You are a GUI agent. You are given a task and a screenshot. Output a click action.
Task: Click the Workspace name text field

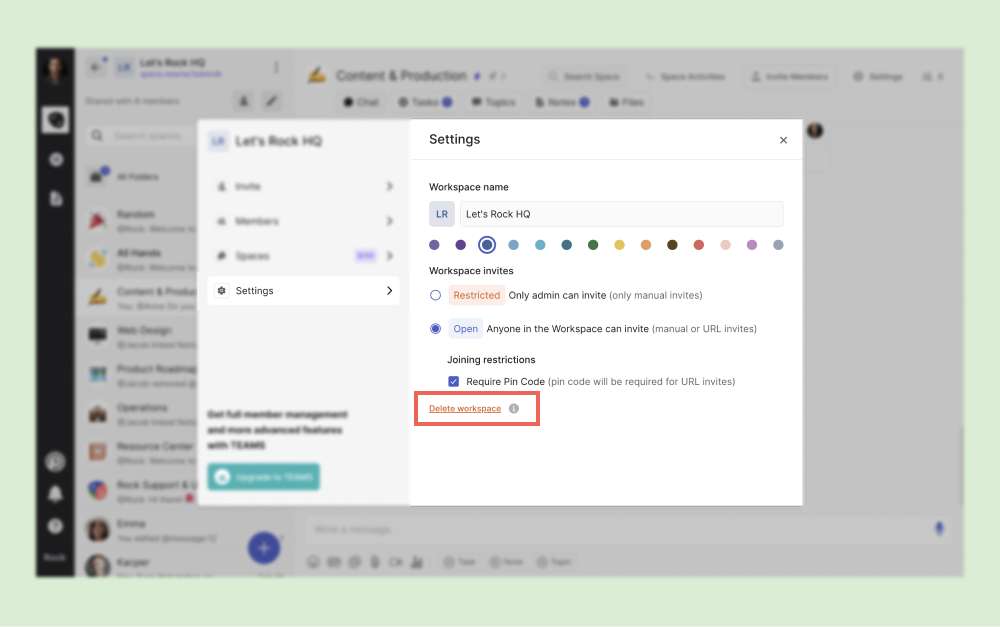tap(621, 214)
